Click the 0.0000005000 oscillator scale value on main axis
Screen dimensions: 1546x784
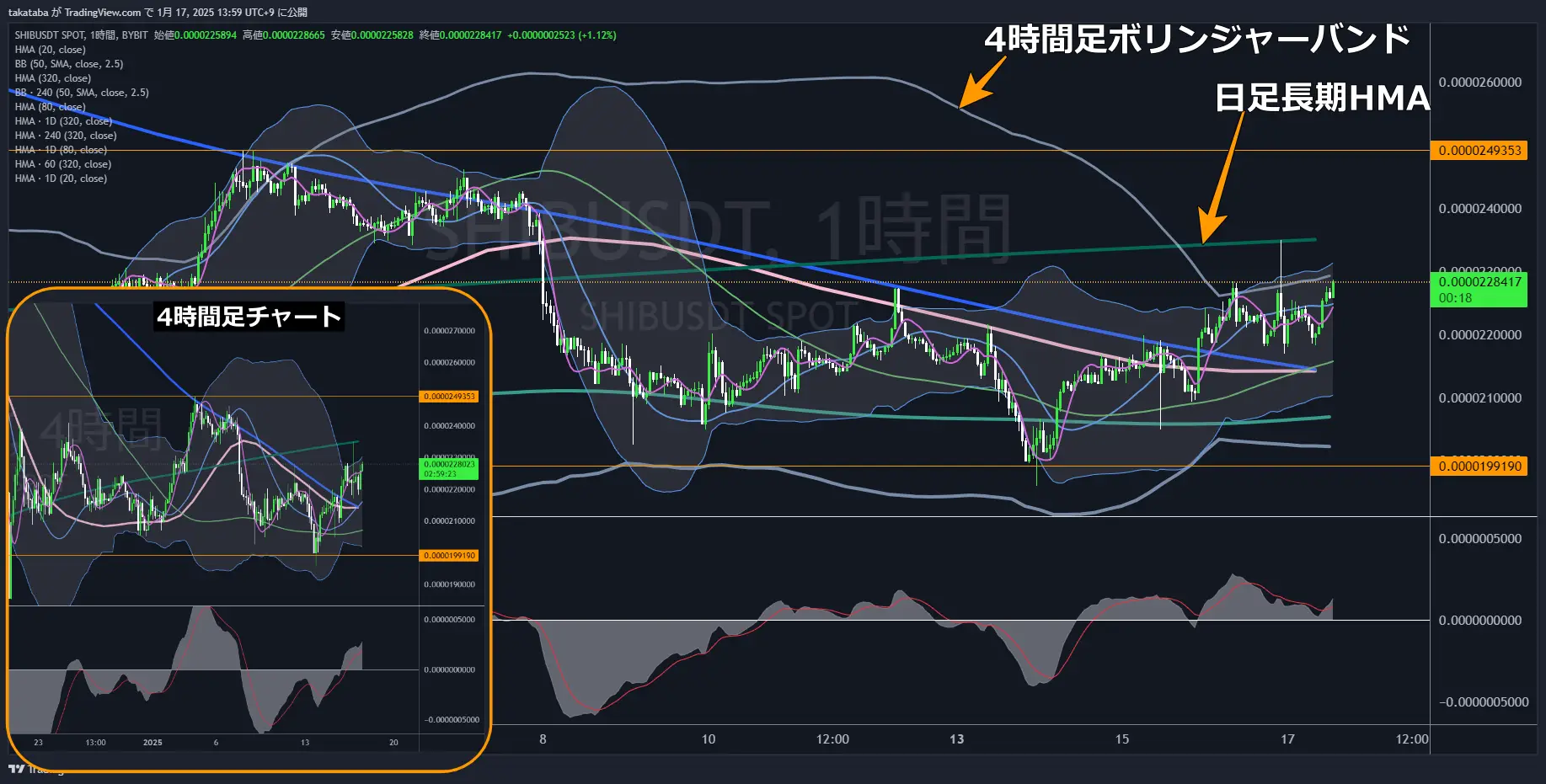pyautogui.click(x=1480, y=539)
